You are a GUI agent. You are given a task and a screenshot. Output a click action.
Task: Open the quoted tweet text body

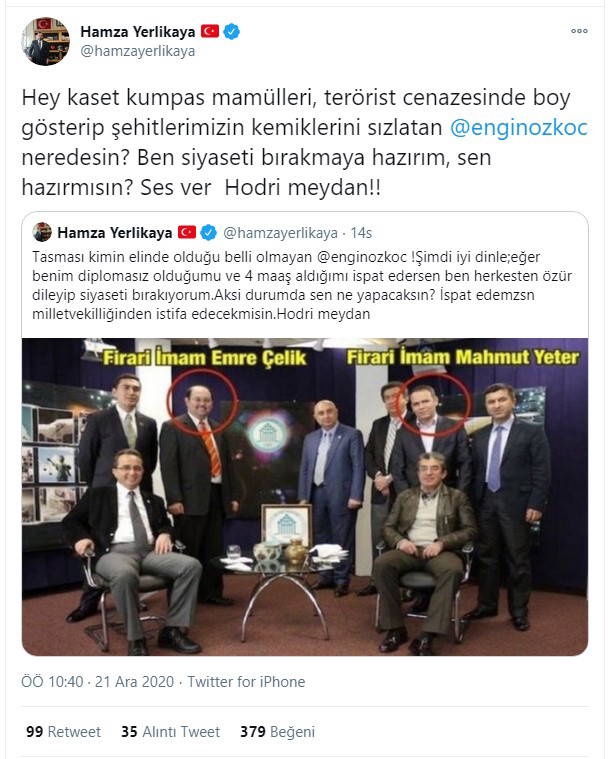(x=302, y=285)
